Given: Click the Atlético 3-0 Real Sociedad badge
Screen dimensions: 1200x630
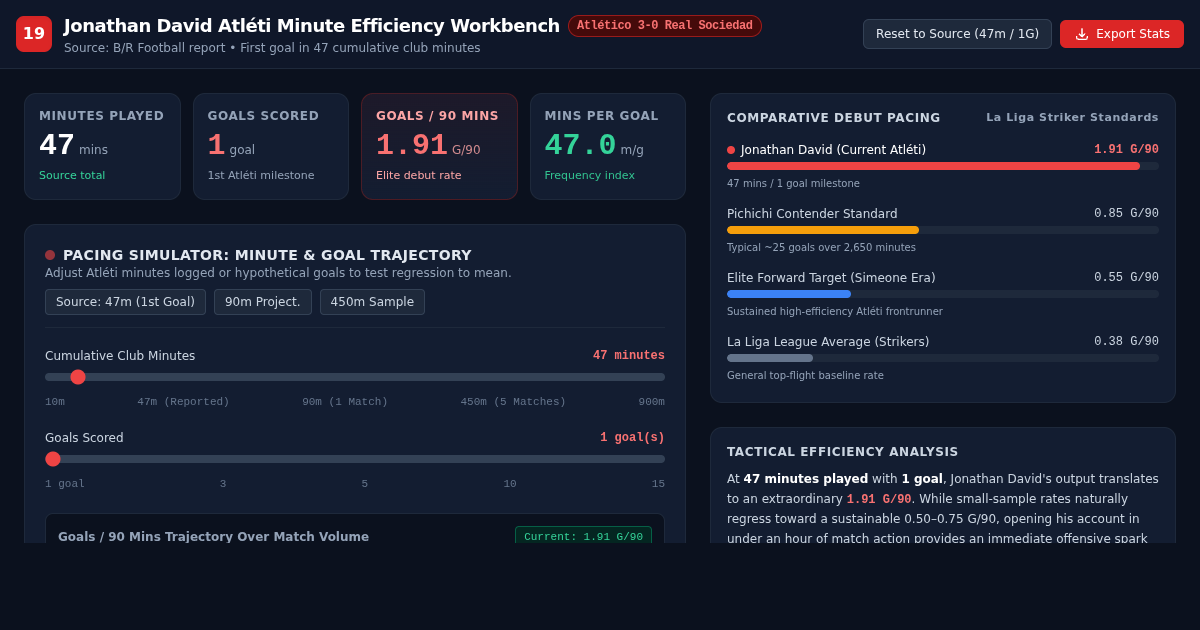Looking at the screenshot, I should [x=665, y=26].
